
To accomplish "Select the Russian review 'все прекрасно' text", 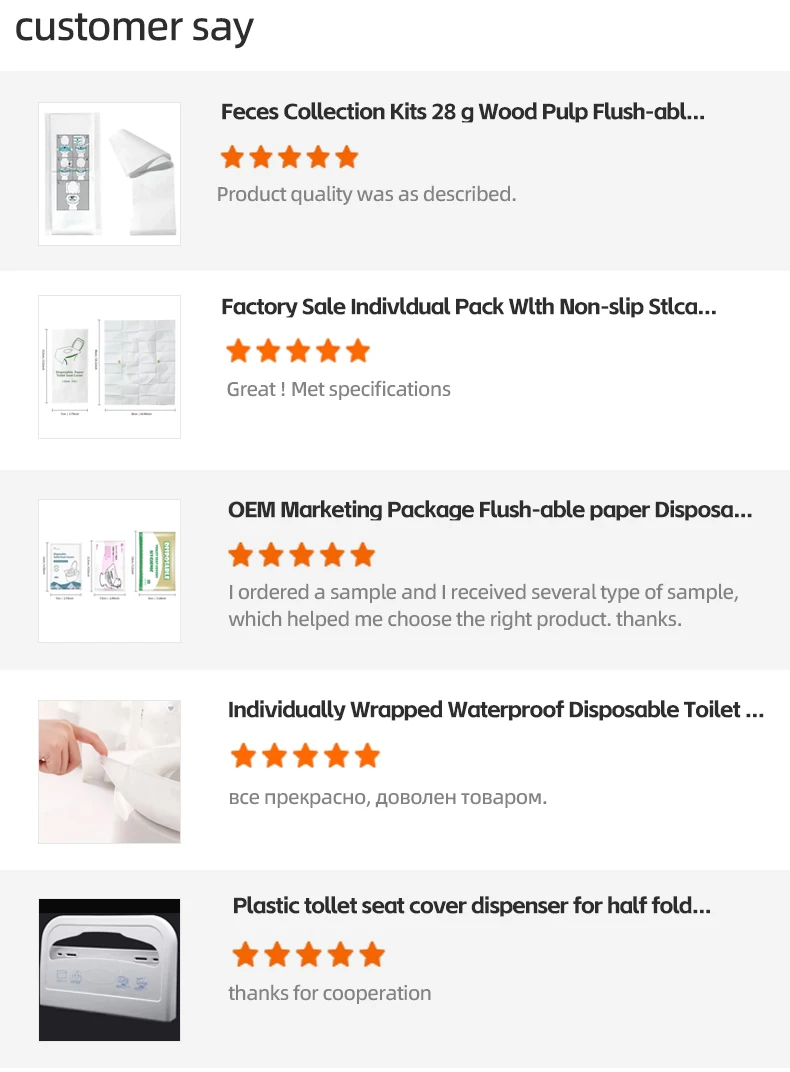I will click(387, 797).
